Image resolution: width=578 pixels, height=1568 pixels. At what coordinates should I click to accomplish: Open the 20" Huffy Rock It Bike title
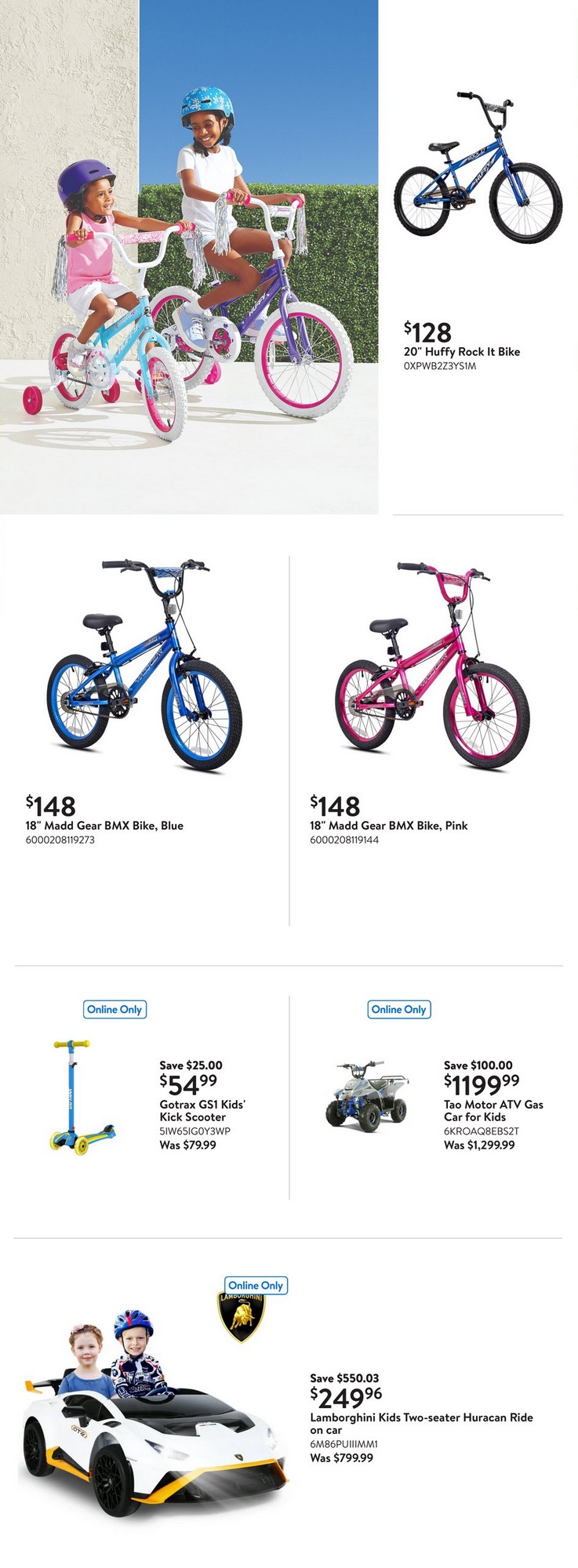(x=462, y=352)
